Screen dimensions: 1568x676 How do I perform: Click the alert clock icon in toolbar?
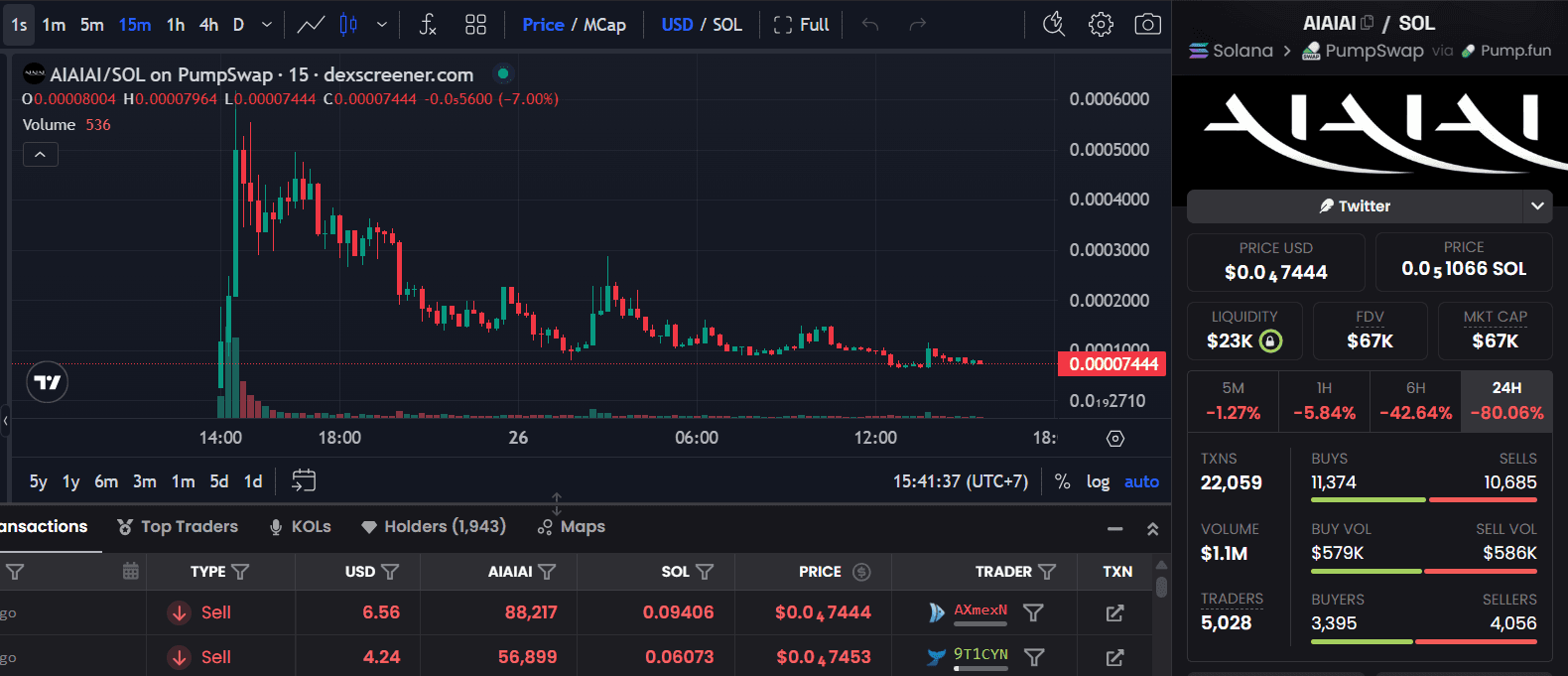point(1054,25)
